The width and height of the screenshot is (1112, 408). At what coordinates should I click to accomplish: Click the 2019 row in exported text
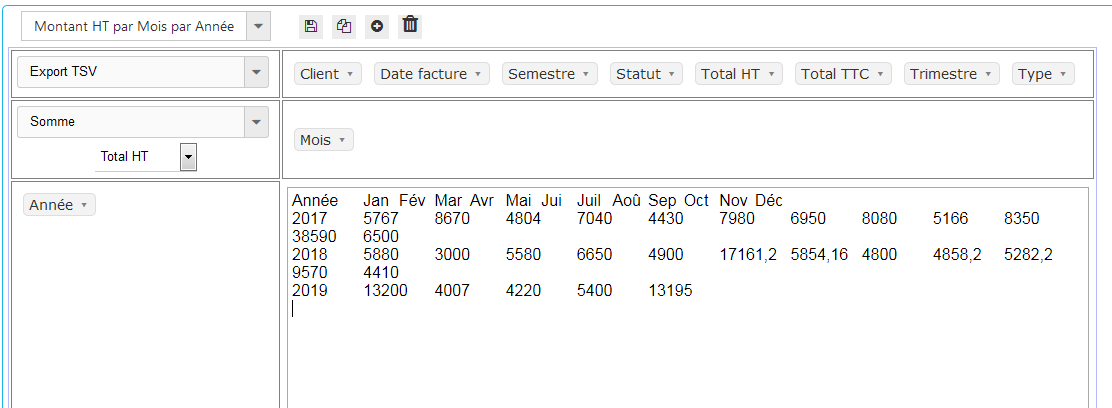[x=309, y=291]
